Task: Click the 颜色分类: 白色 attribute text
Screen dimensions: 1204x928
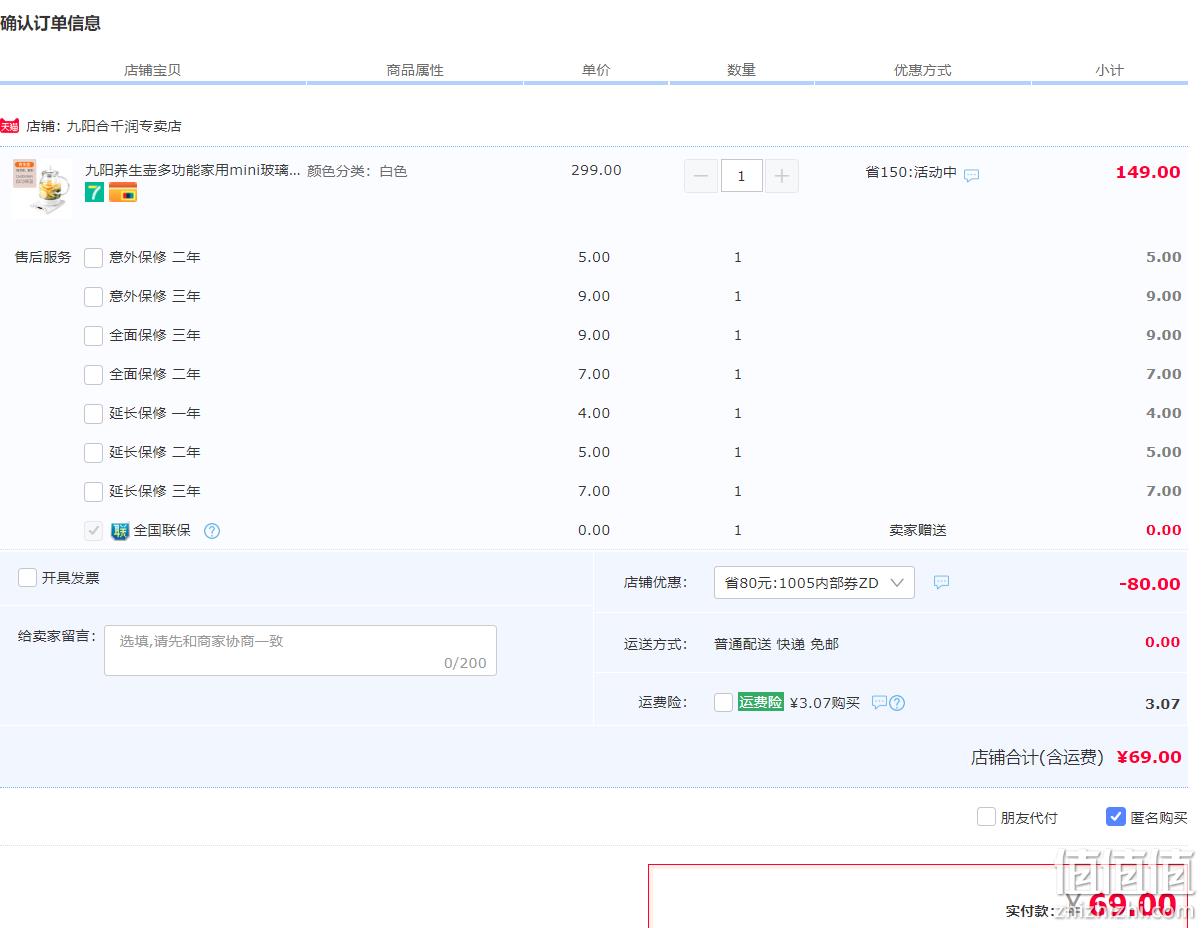Action: pos(357,171)
